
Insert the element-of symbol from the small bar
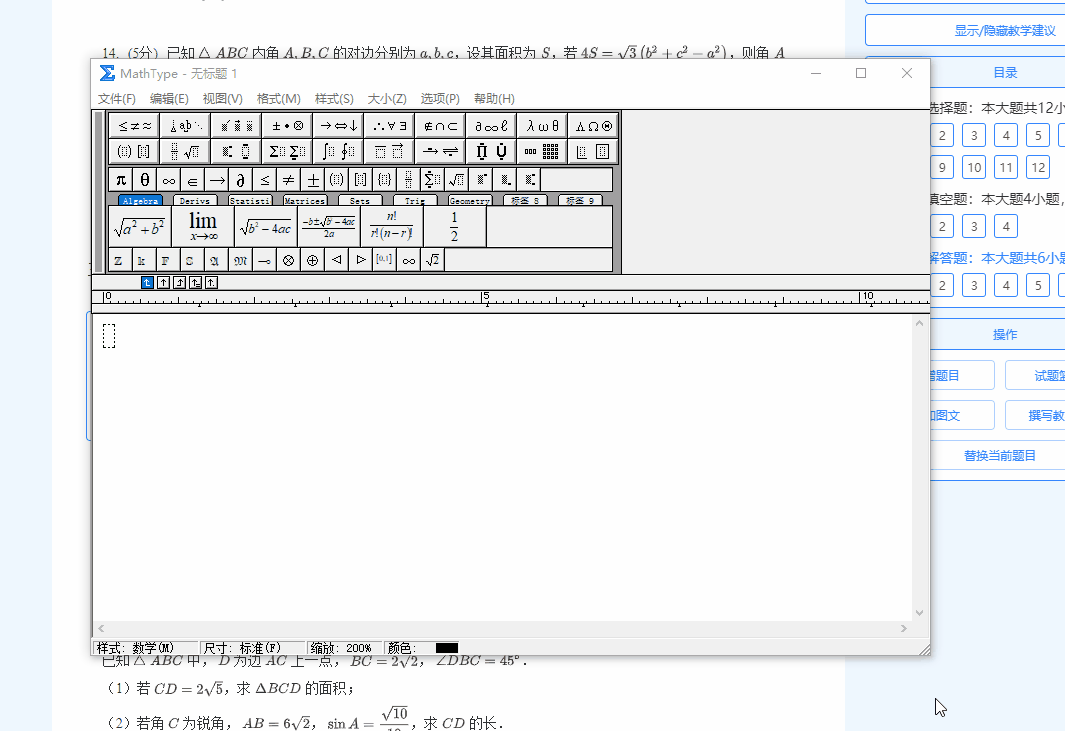coord(192,180)
